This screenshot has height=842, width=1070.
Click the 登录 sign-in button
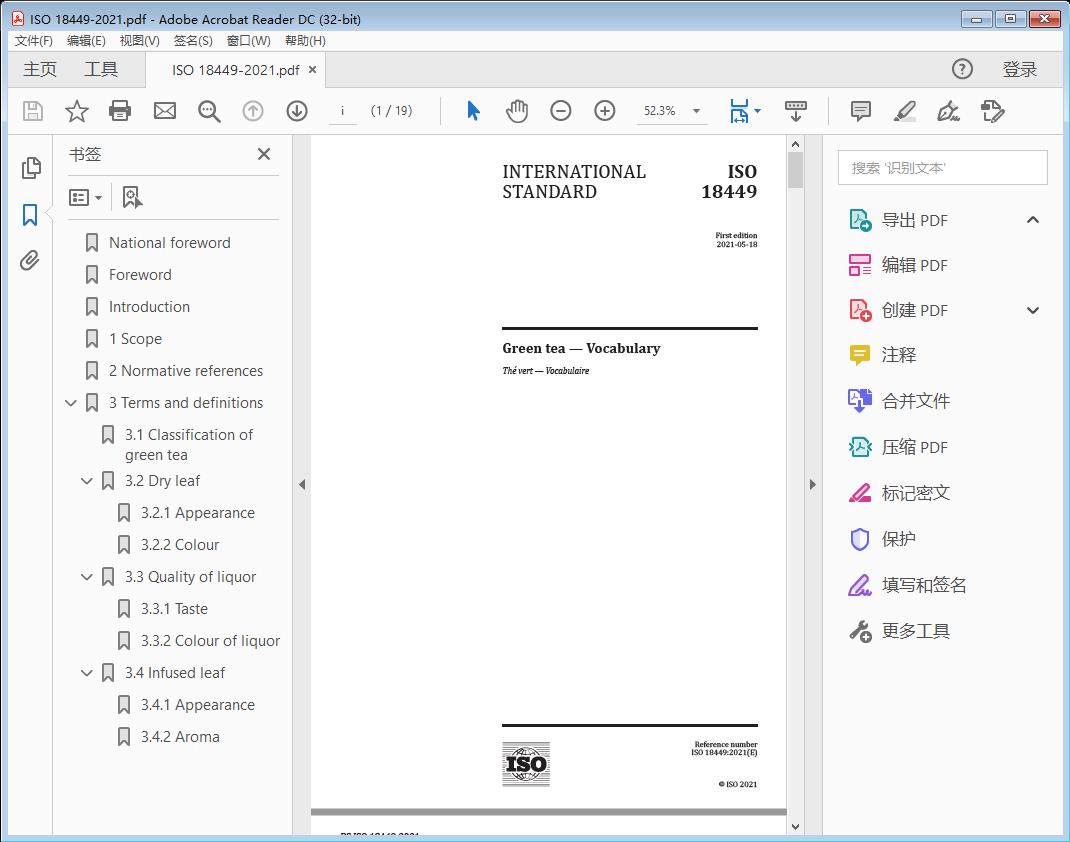pos(1019,69)
